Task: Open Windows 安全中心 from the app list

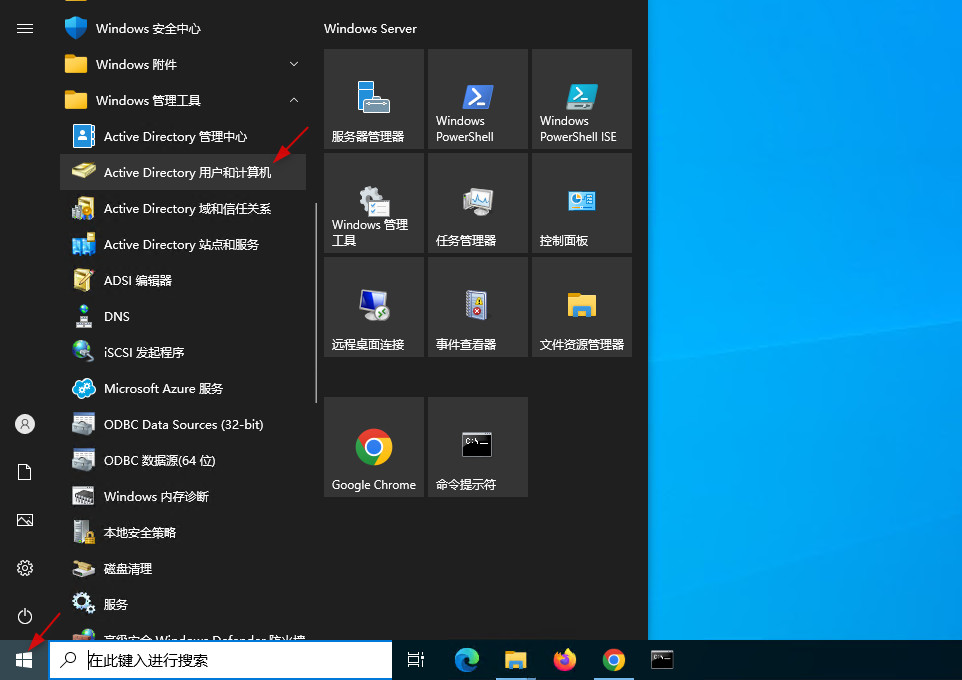Action: [183, 28]
